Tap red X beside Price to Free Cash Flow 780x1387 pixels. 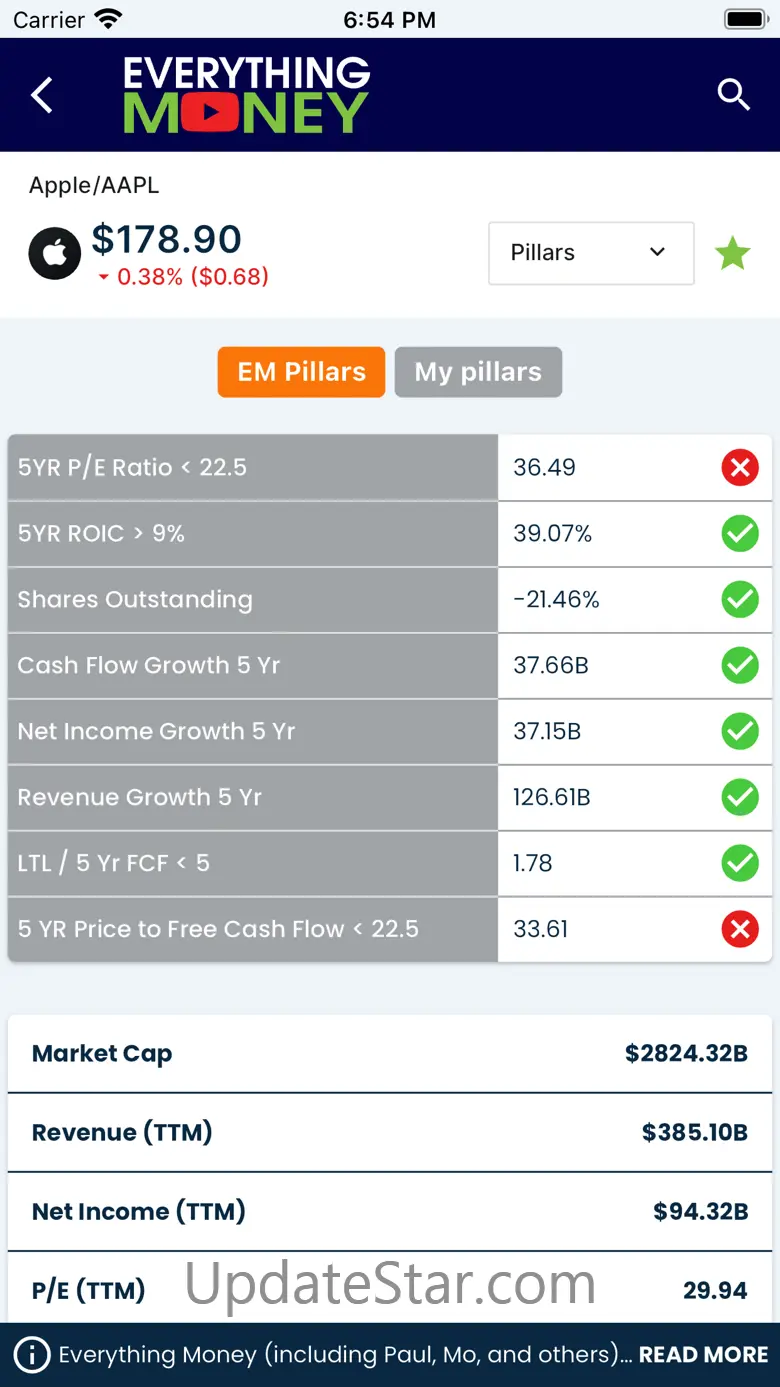(740, 929)
